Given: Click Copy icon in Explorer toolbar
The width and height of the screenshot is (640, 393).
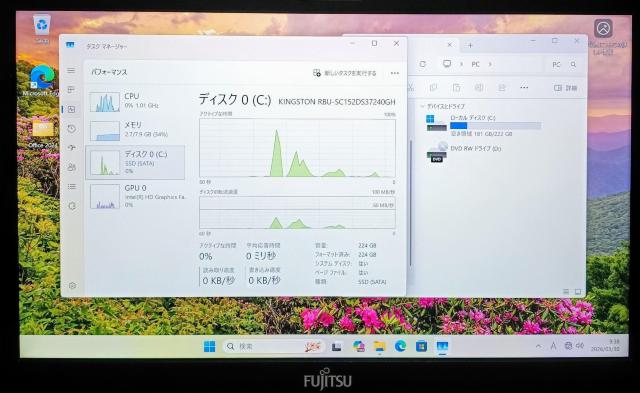Looking at the screenshot, I should (433, 87).
